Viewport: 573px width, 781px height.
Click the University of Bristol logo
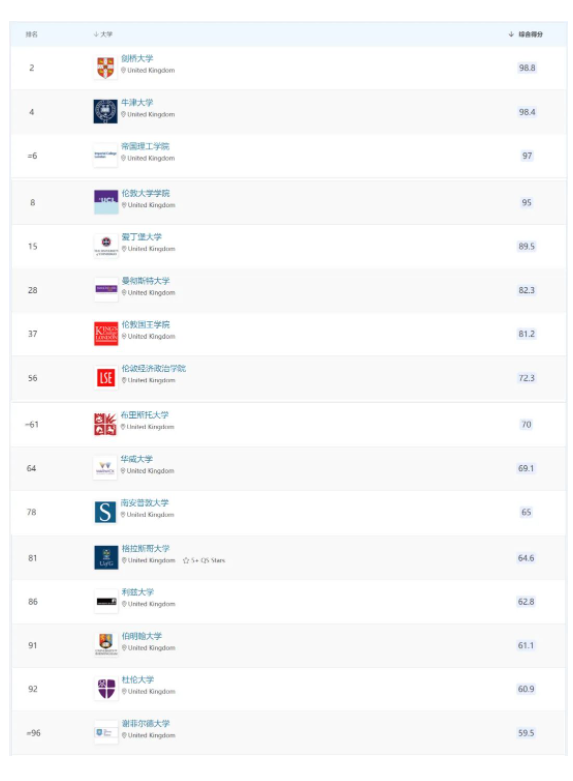click(105, 424)
